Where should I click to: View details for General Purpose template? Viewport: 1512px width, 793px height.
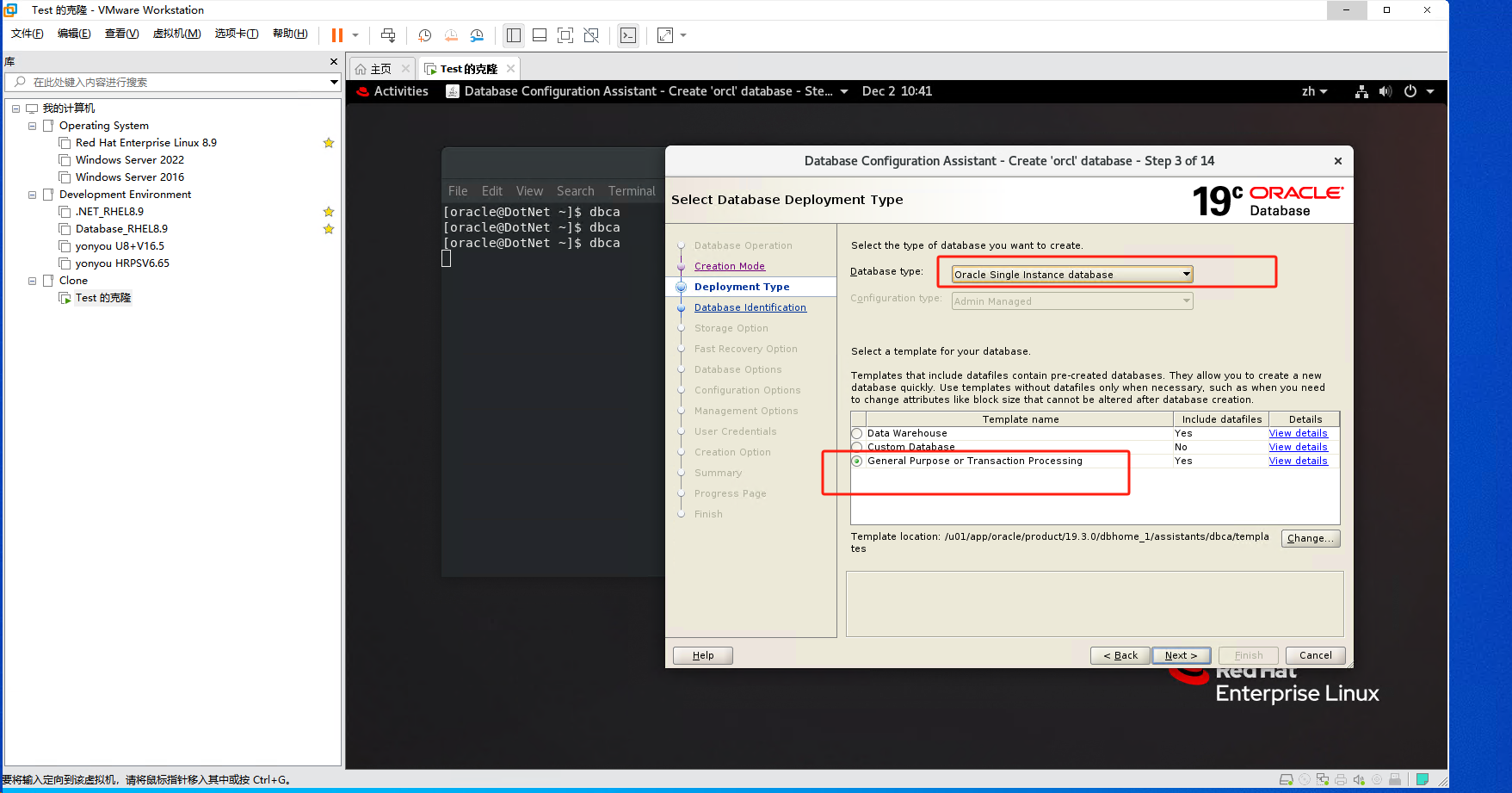click(1298, 462)
